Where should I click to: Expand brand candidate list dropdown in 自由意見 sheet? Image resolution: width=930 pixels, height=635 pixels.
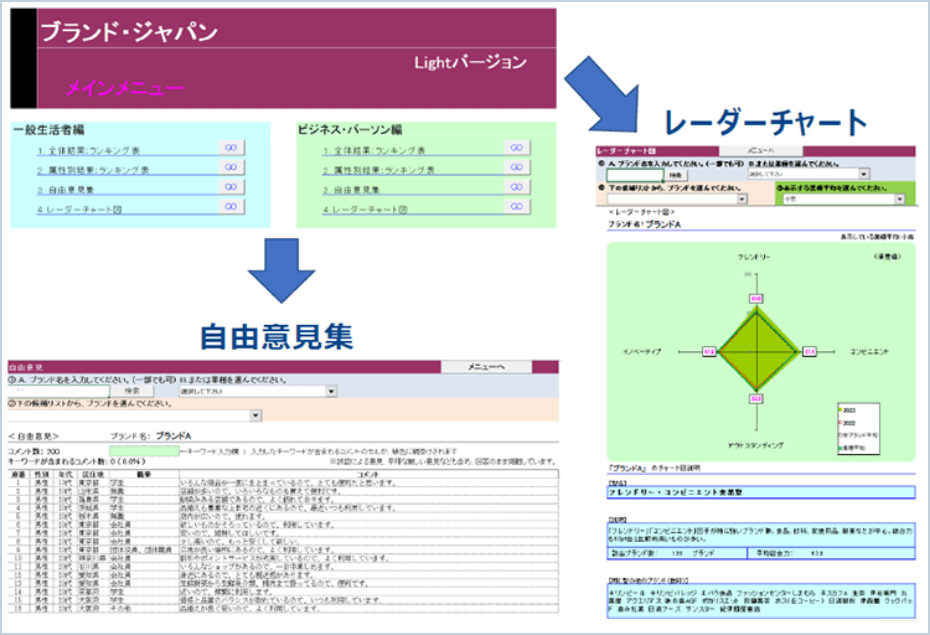click(x=256, y=416)
